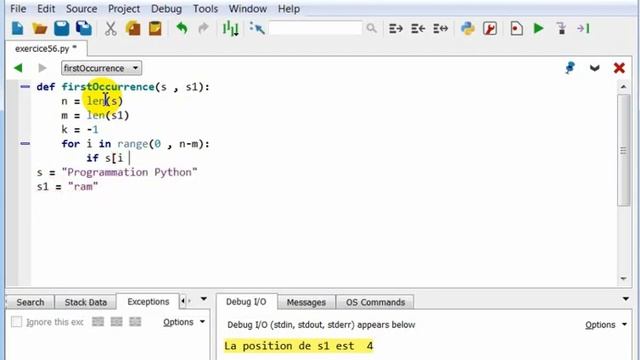Open Exceptions panel Options dropdown
640x360 pixels.
tap(184, 322)
